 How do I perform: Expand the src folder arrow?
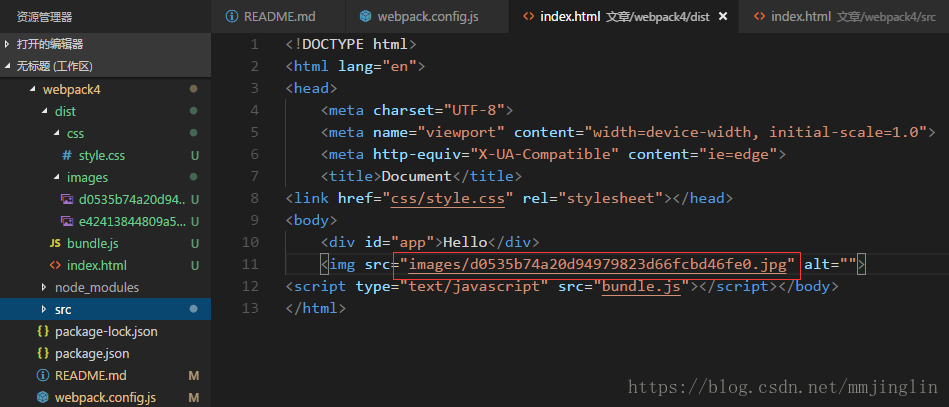pyautogui.click(x=44, y=309)
